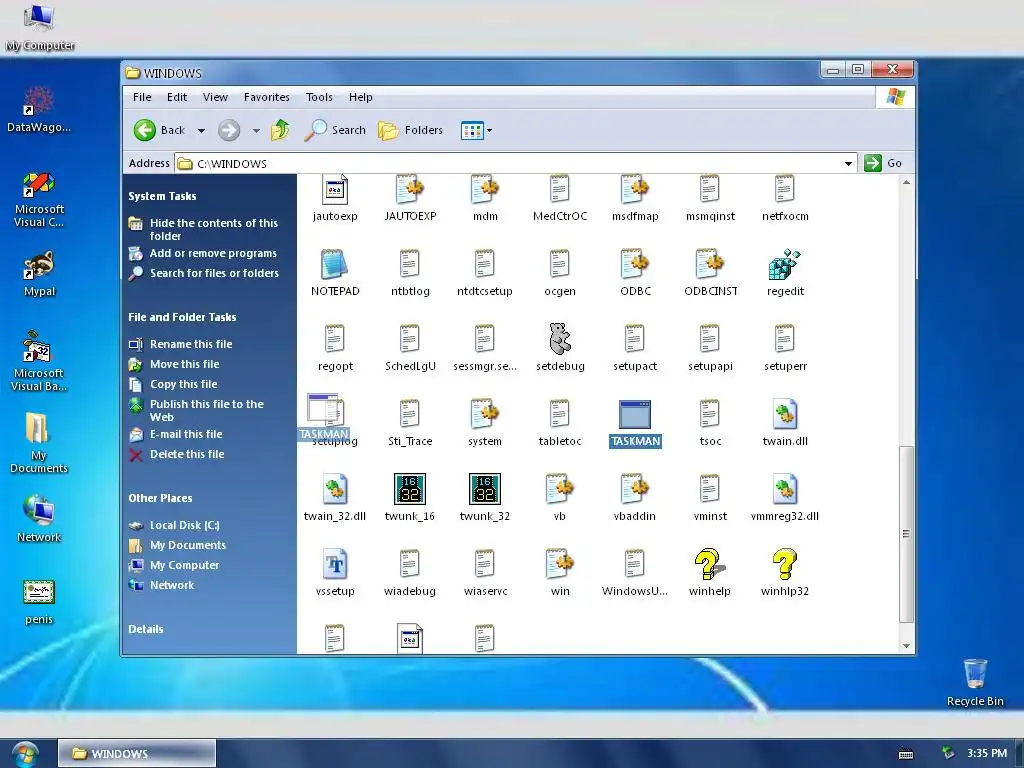Click Delete this file link
Viewport: 1024px width, 768px height.
[187, 454]
